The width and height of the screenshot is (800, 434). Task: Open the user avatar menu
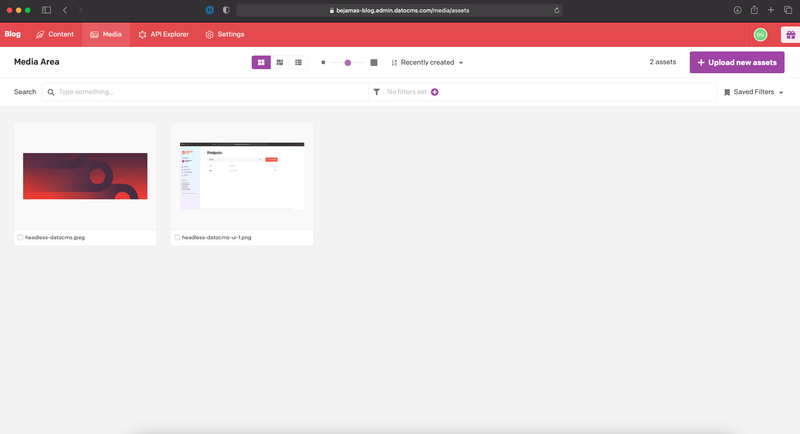tap(760, 35)
